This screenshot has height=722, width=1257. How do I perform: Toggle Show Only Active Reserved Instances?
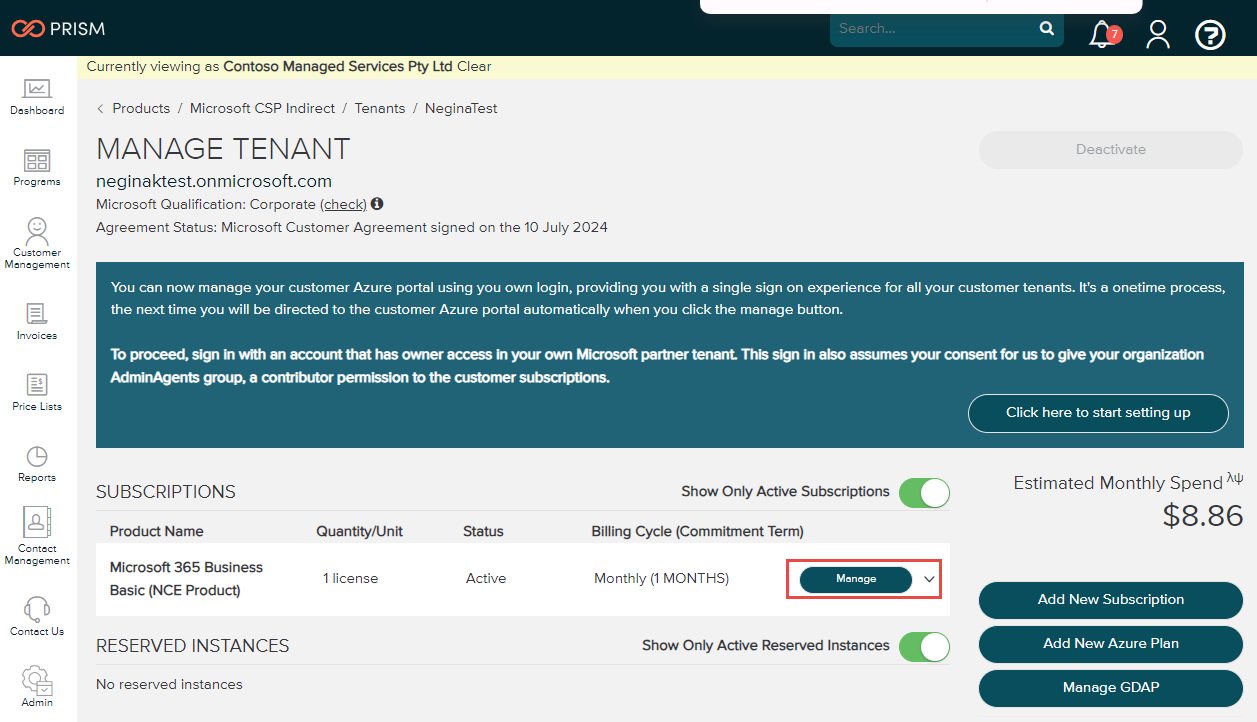coord(923,646)
